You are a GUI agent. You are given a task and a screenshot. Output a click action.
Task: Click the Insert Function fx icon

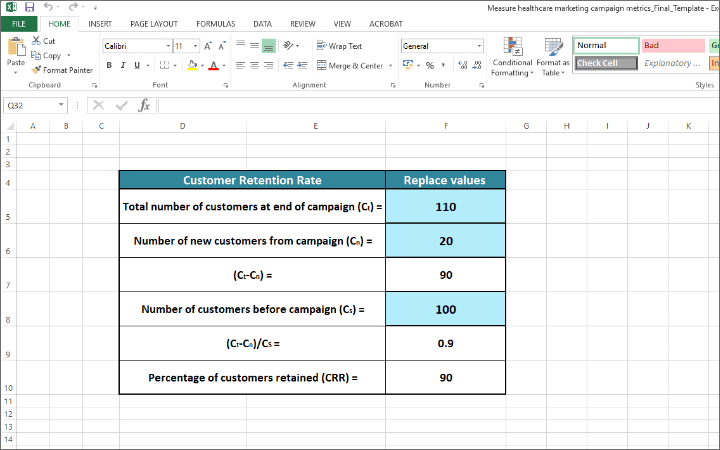144,105
